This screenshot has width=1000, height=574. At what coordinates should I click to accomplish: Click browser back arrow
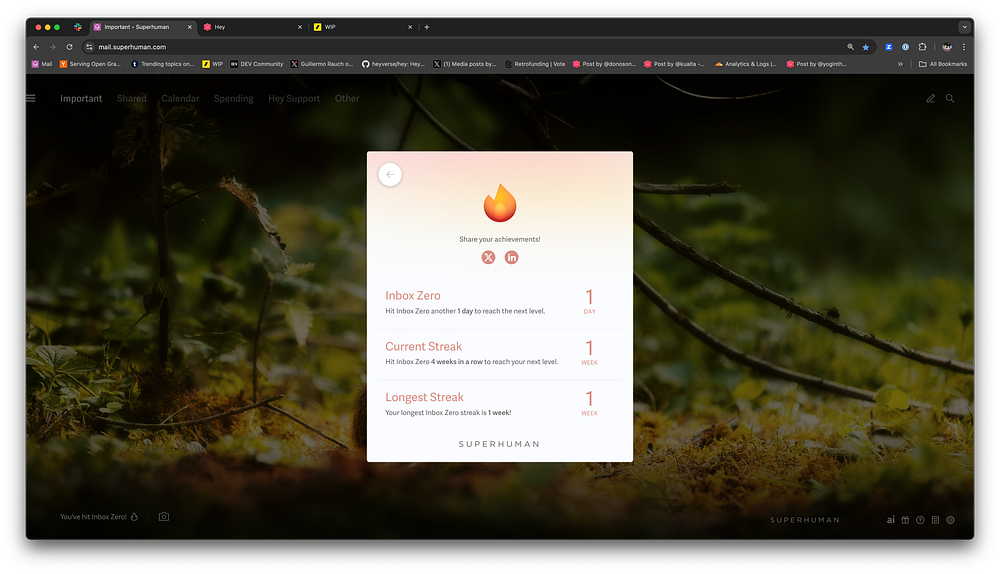click(36, 47)
